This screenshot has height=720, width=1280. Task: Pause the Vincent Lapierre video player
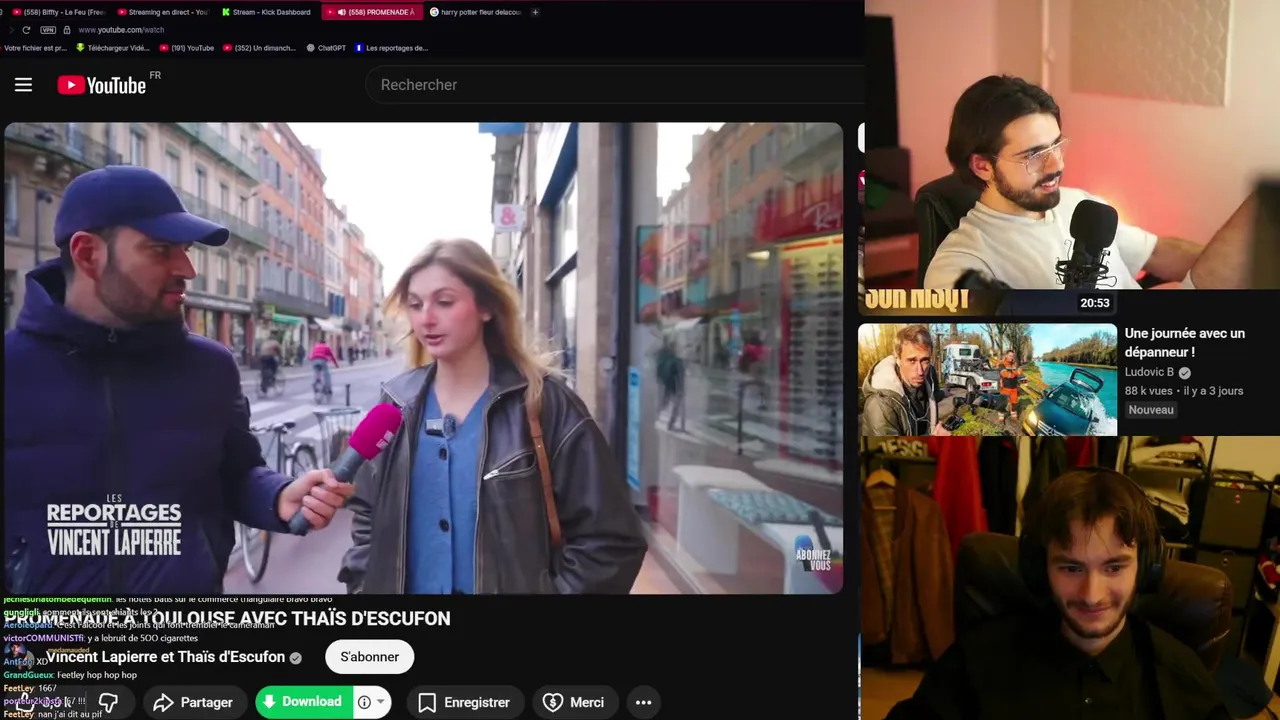coord(423,358)
